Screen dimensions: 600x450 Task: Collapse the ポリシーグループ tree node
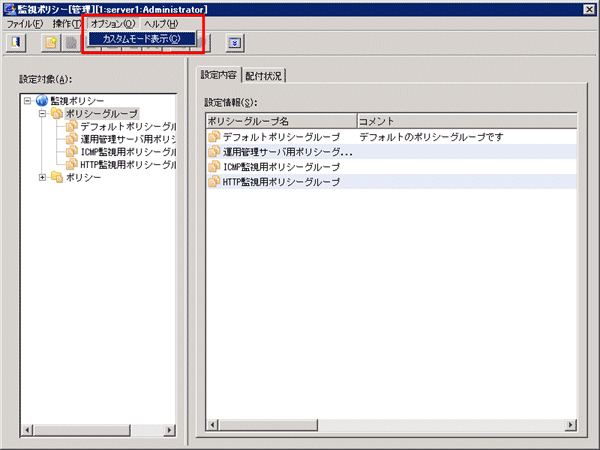coord(42,114)
